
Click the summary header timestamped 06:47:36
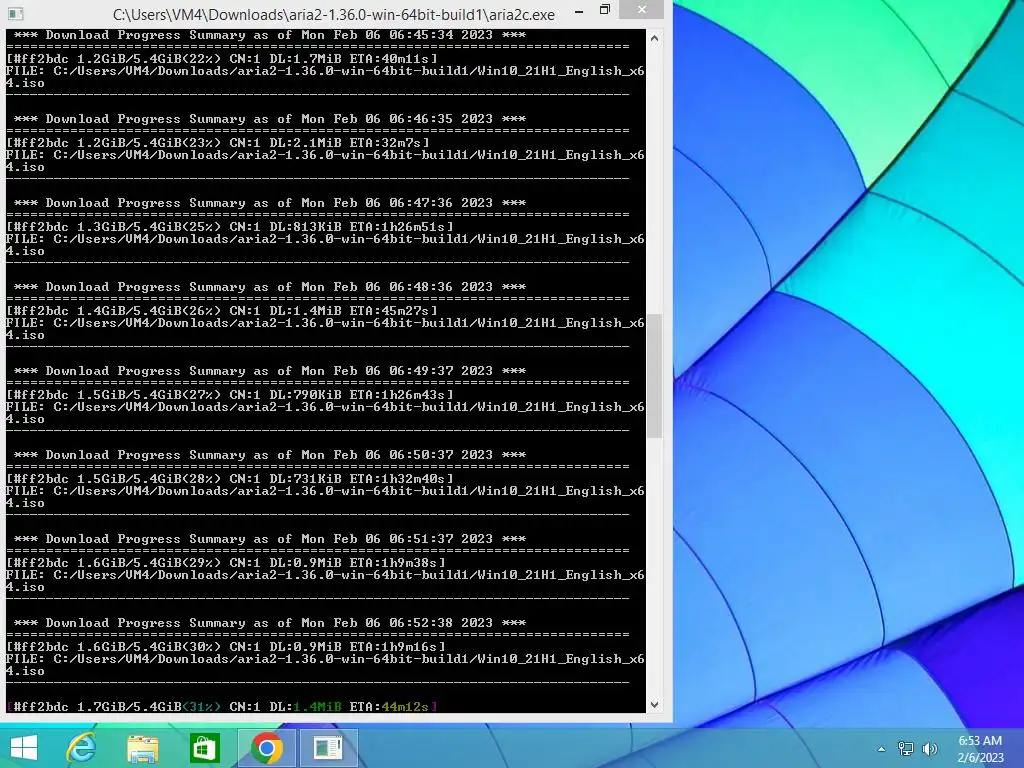click(x=270, y=203)
